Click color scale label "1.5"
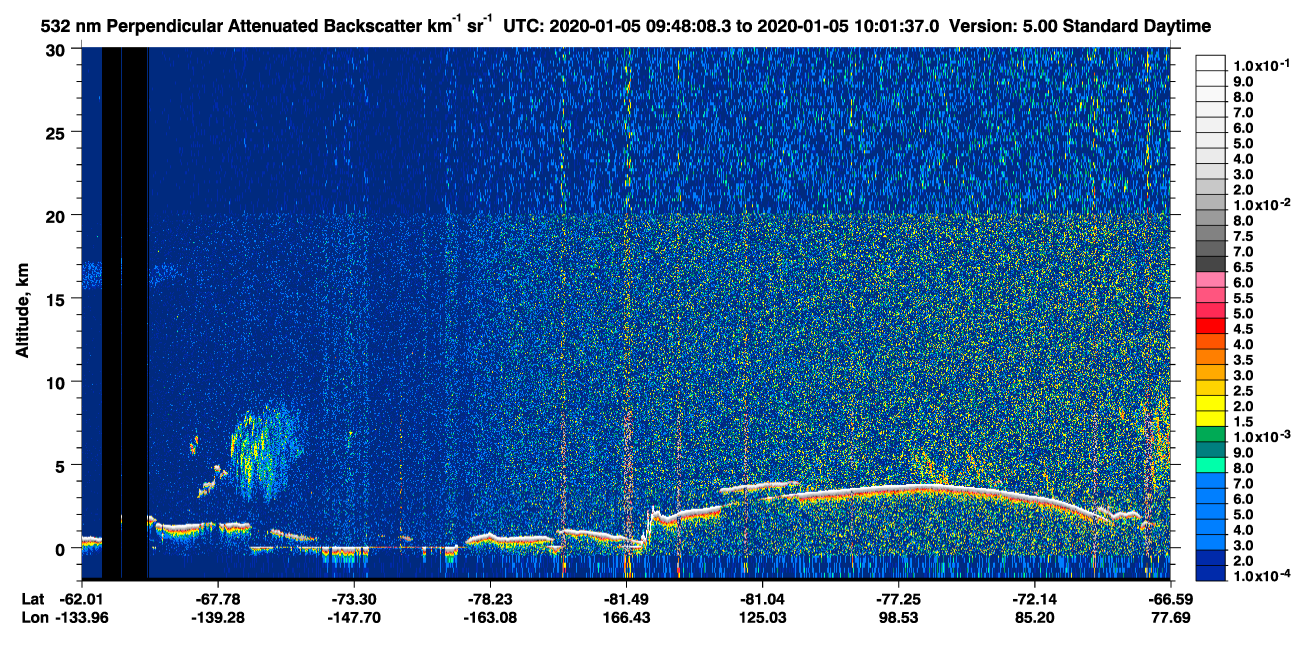Viewport: 1300px width, 667px height. (x=1244, y=422)
